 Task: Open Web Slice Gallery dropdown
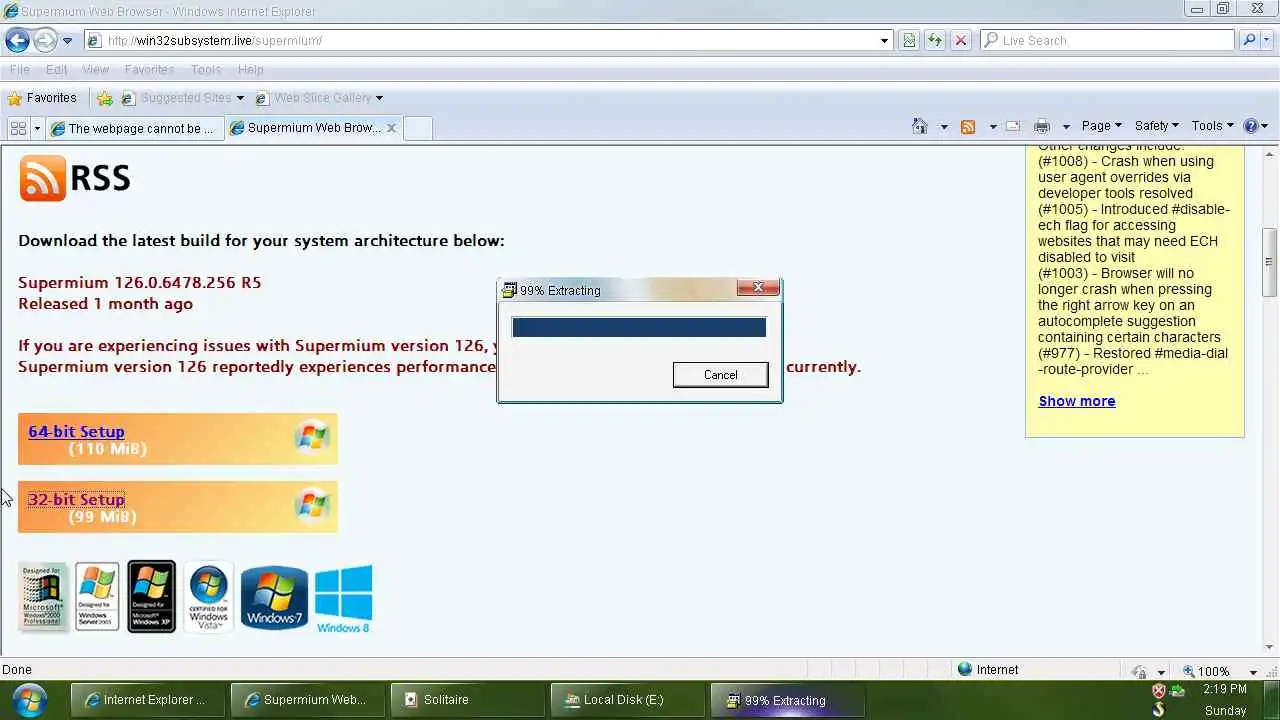(x=319, y=98)
